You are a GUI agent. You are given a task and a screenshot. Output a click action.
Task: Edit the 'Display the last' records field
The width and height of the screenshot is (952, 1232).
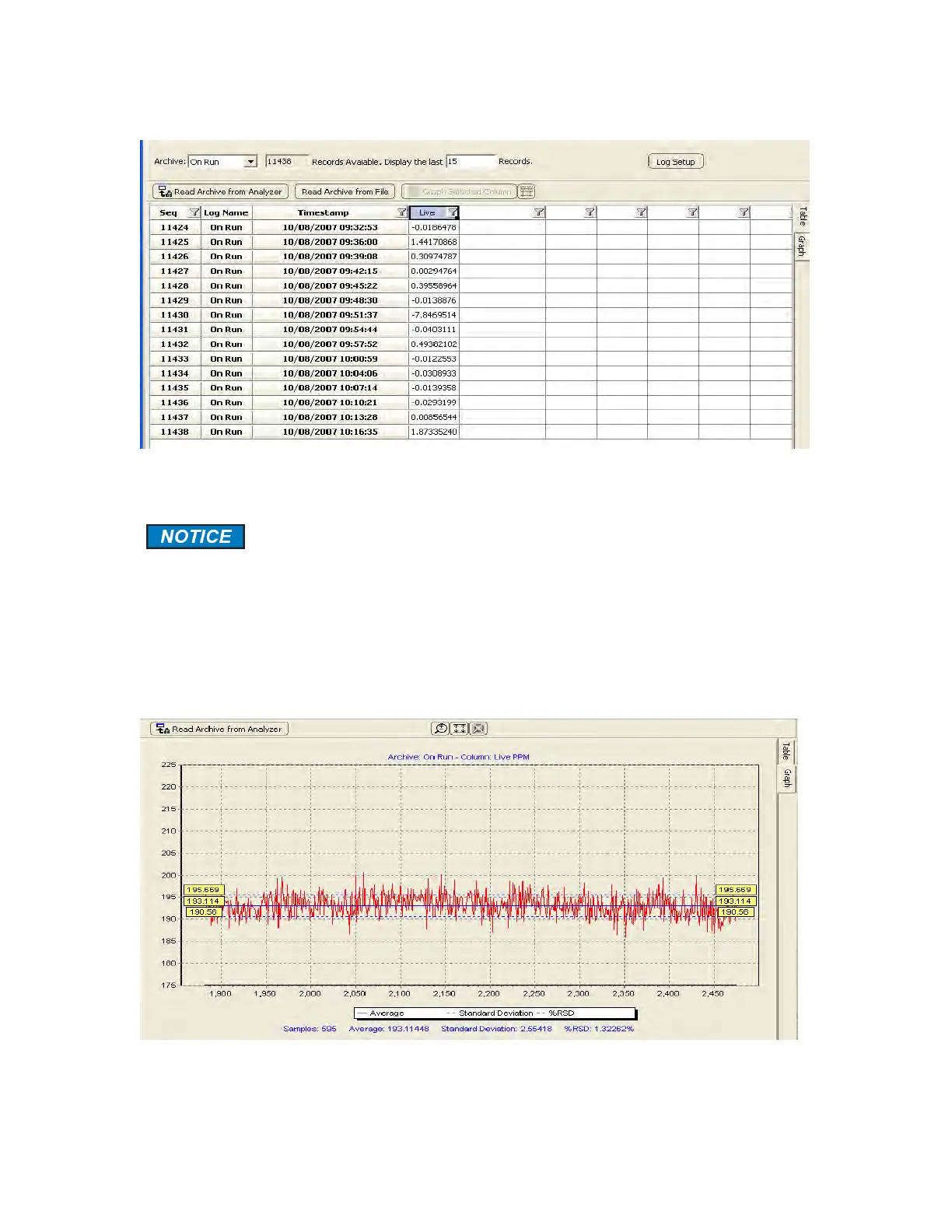coord(471,162)
